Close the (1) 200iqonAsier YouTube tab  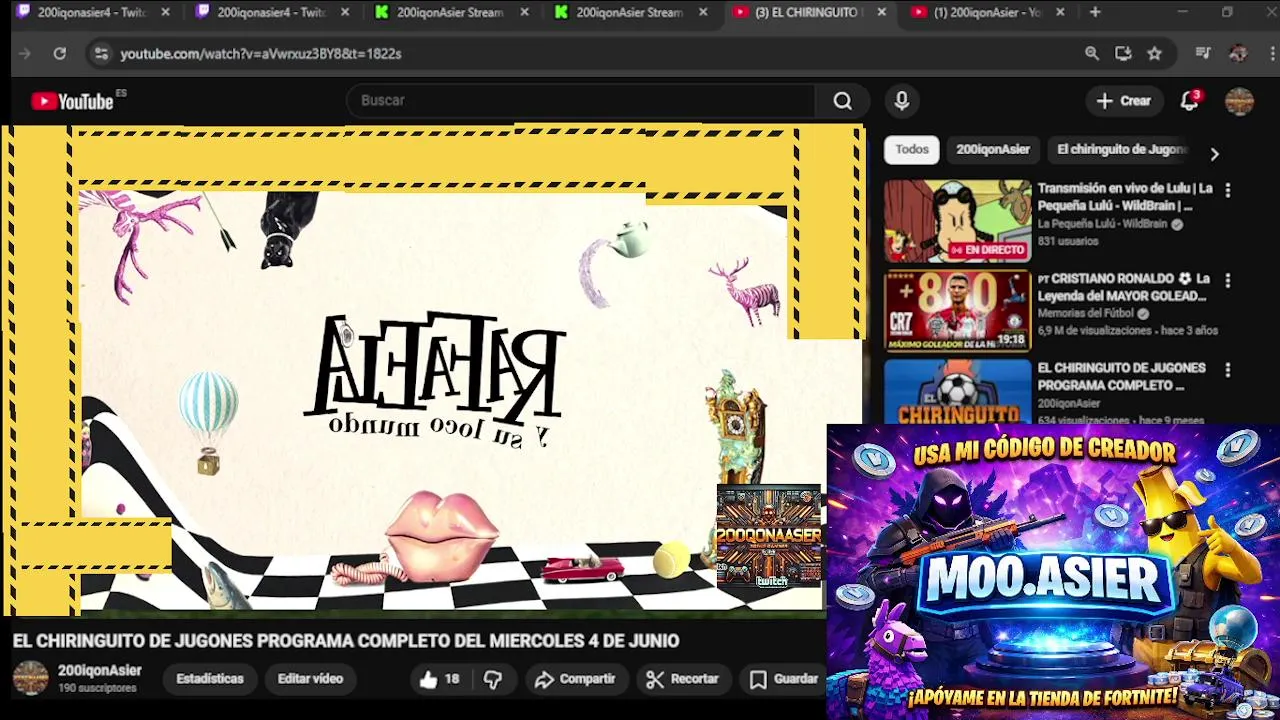tap(1060, 12)
